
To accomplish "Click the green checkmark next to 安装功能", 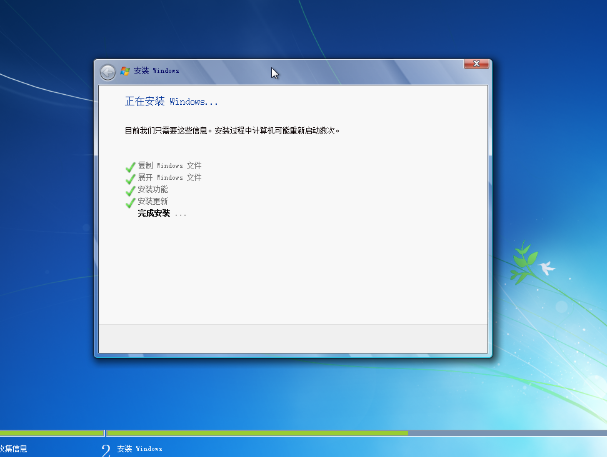I will pos(130,190).
